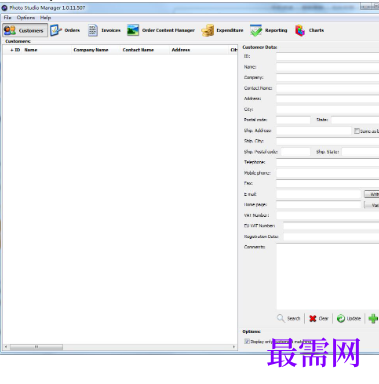Image resolution: width=379 pixels, height=384 pixels.
Task: Click the Ship. State field
Action: [x=360, y=152]
